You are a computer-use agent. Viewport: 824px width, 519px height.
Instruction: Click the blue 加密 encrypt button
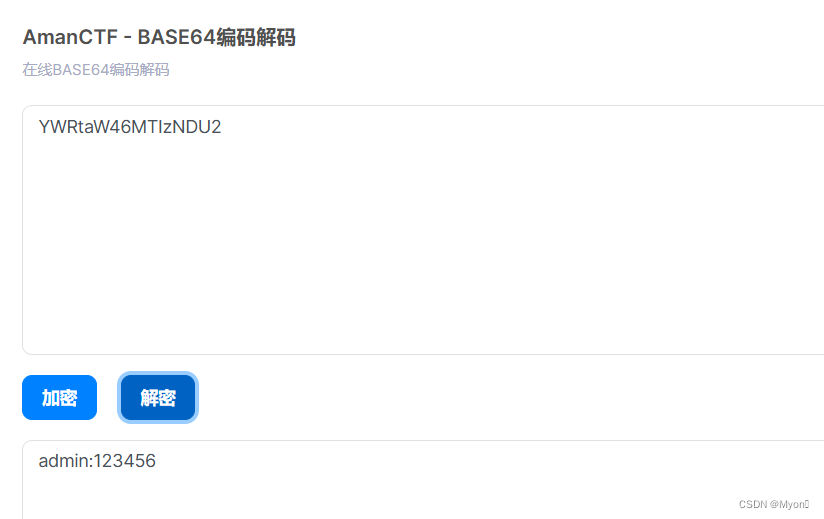59,397
